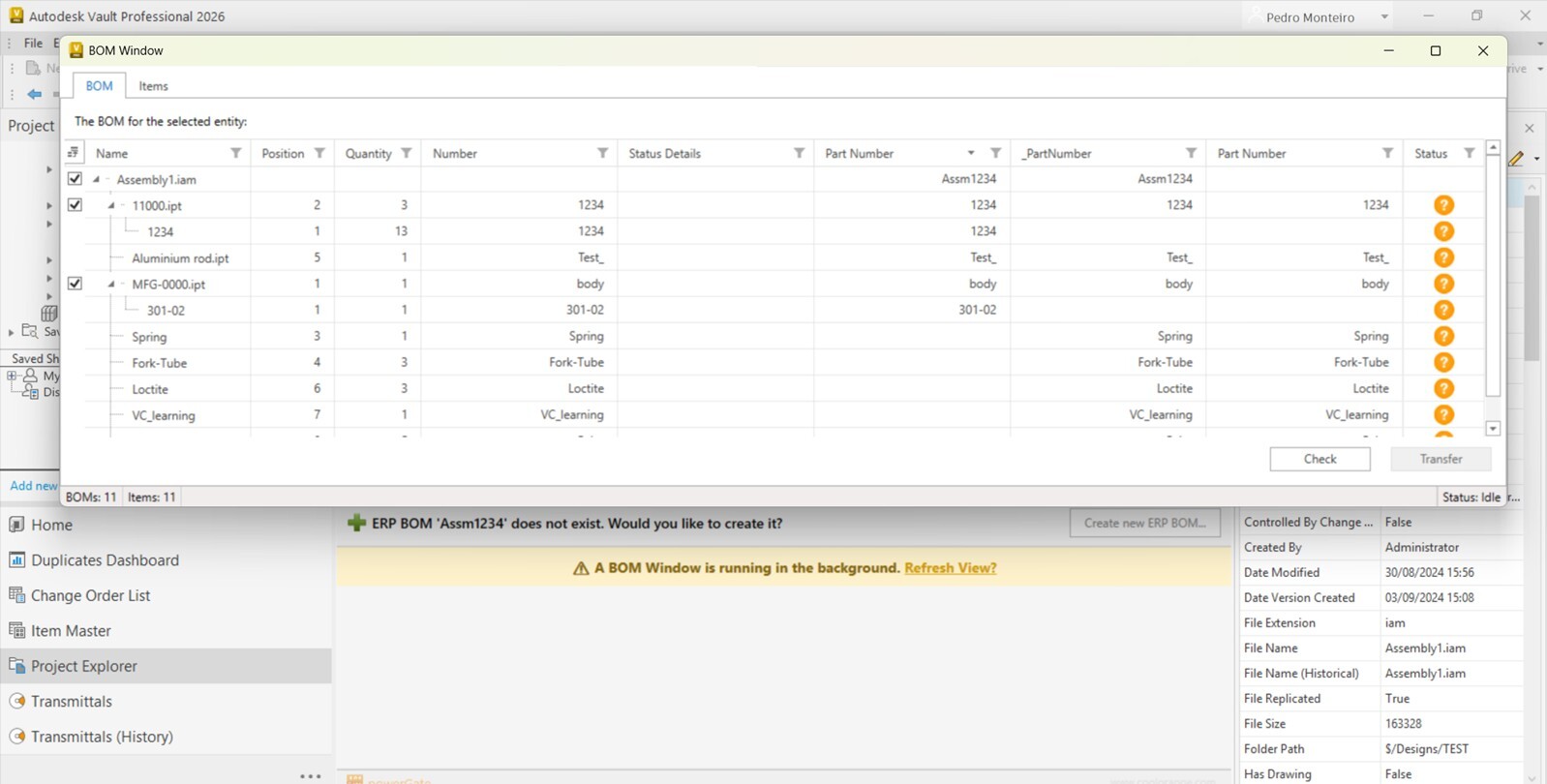Open the dropdown arrow next to pencil icon
The height and width of the screenshot is (784, 1547).
point(1537,159)
